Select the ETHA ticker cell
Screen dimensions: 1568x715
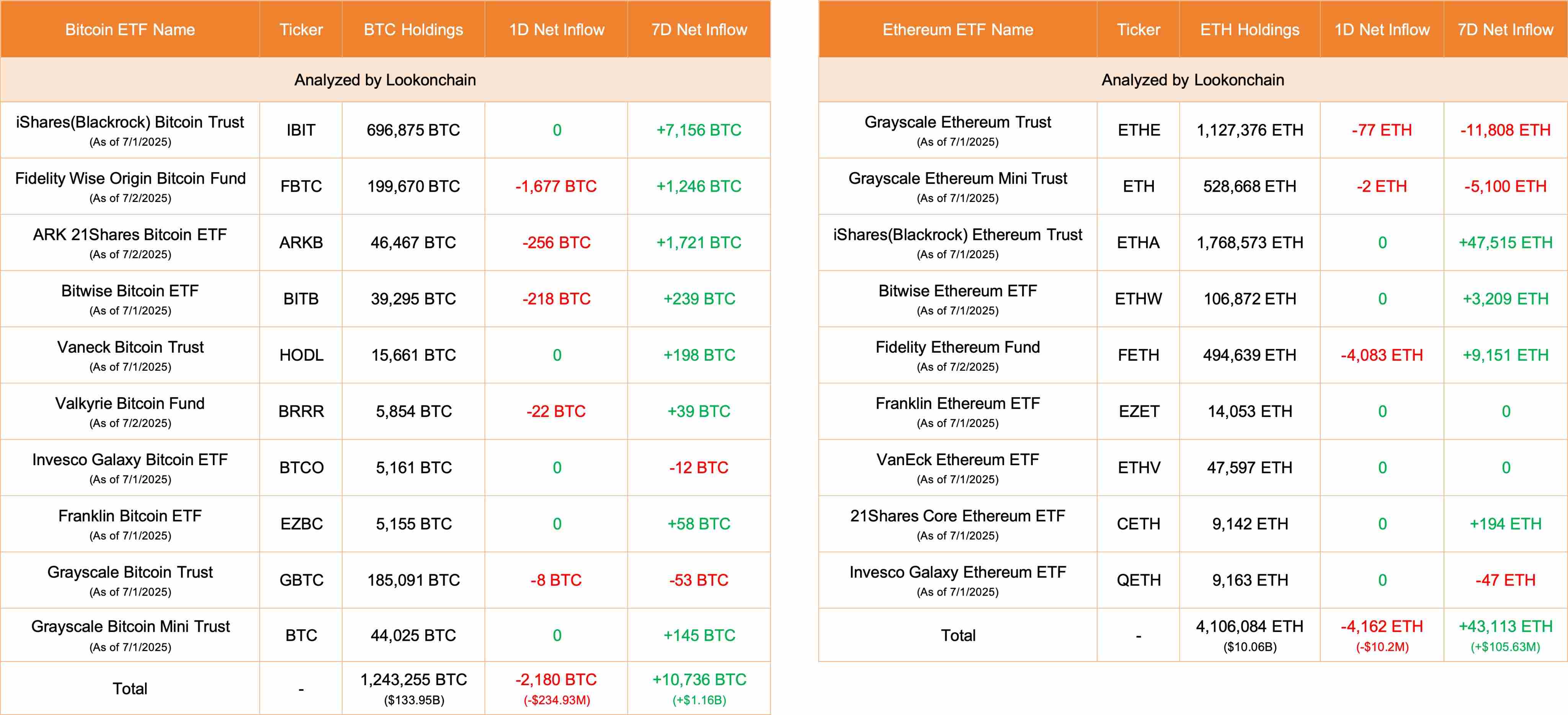point(1138,243)
